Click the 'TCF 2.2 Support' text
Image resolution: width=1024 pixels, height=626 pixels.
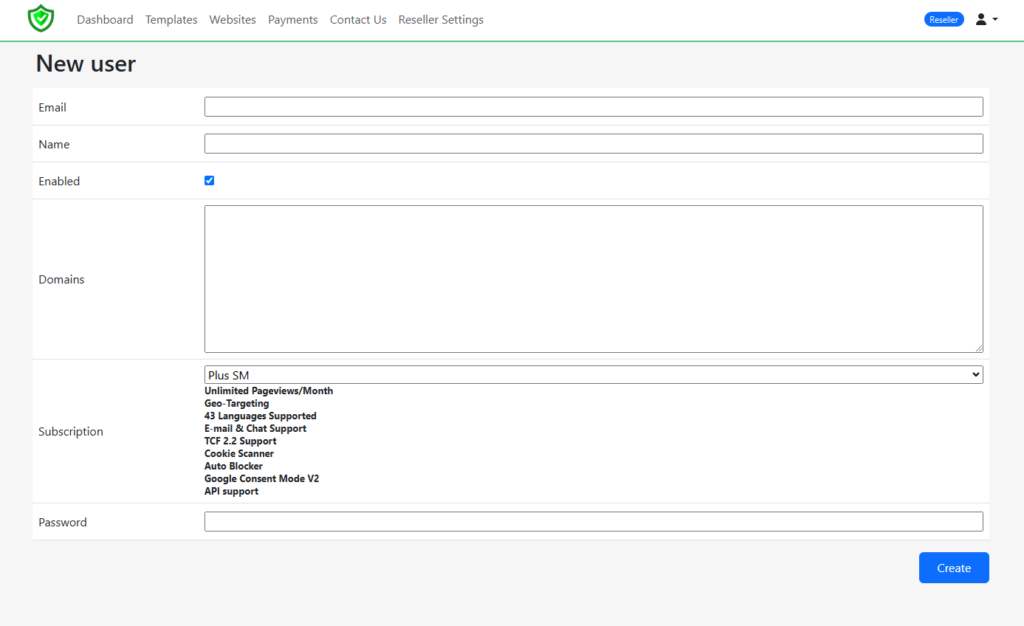coord(240,441)
